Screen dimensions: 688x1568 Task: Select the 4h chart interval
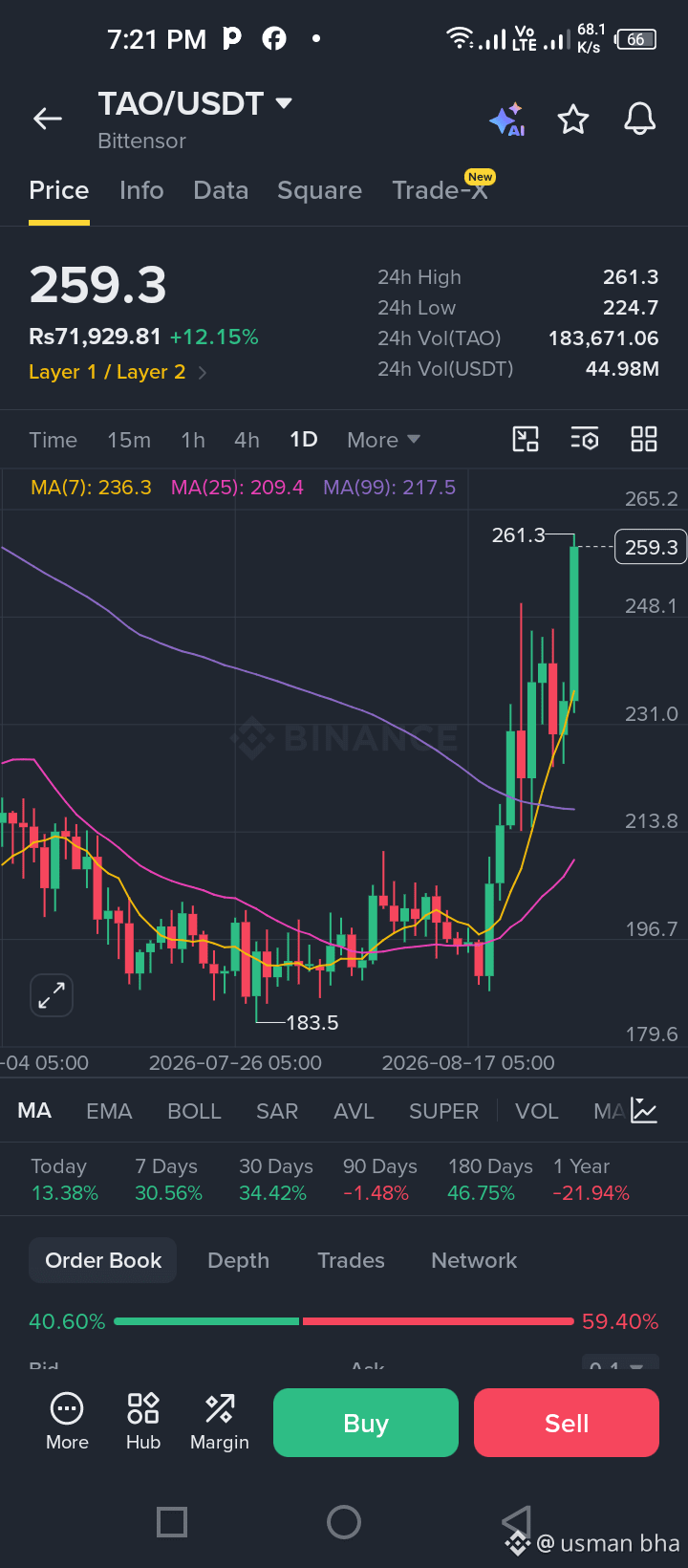click(x=247, y=440)
